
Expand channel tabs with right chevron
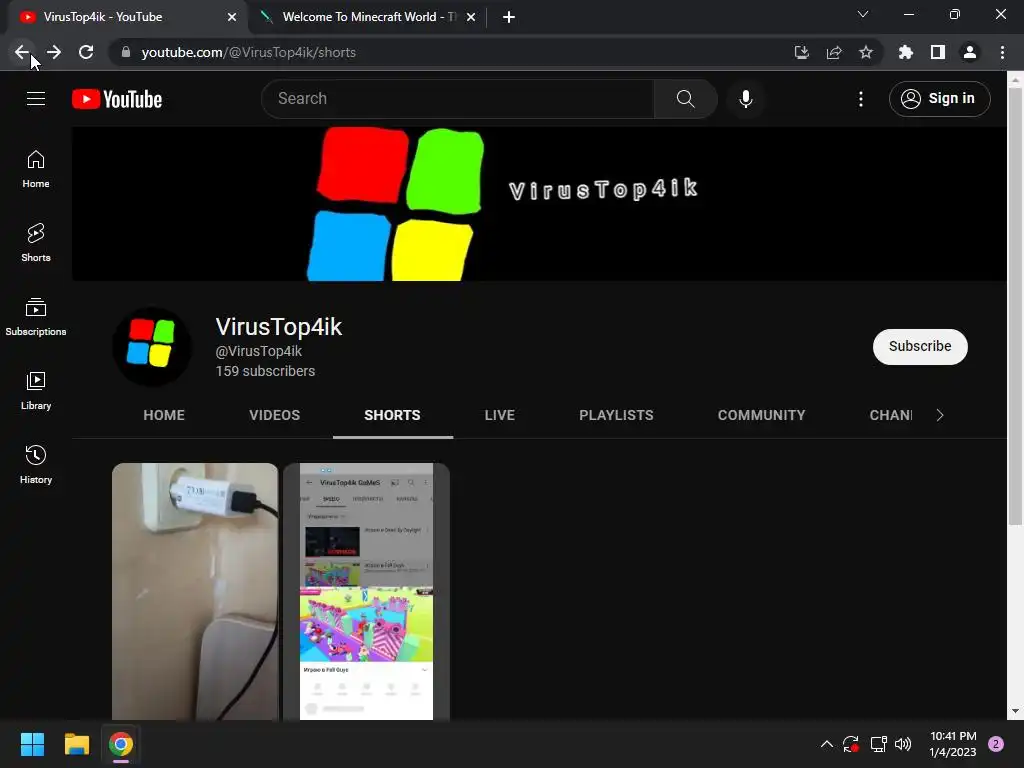(x=940, y=415)
